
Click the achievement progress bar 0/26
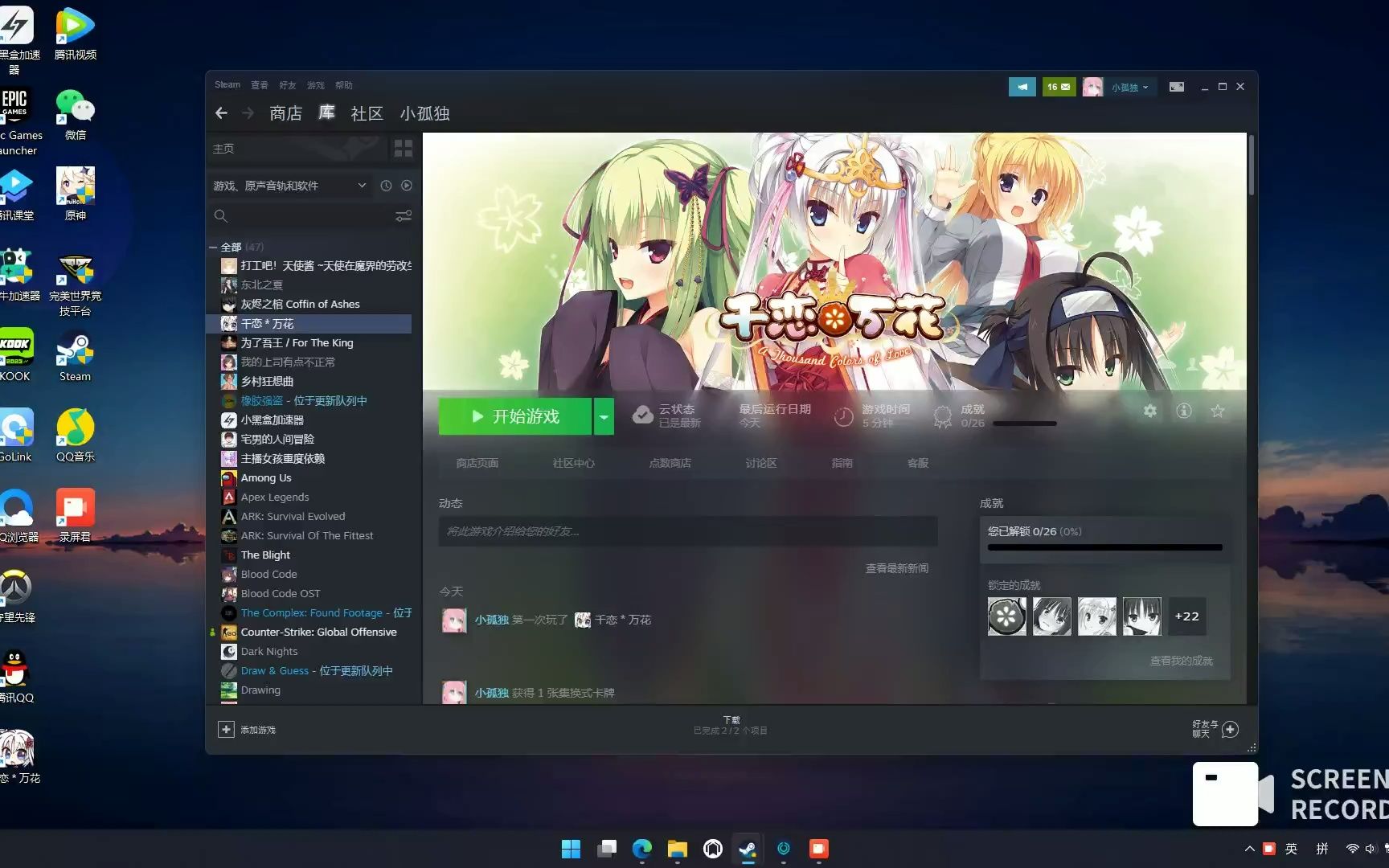(1104, 547)
